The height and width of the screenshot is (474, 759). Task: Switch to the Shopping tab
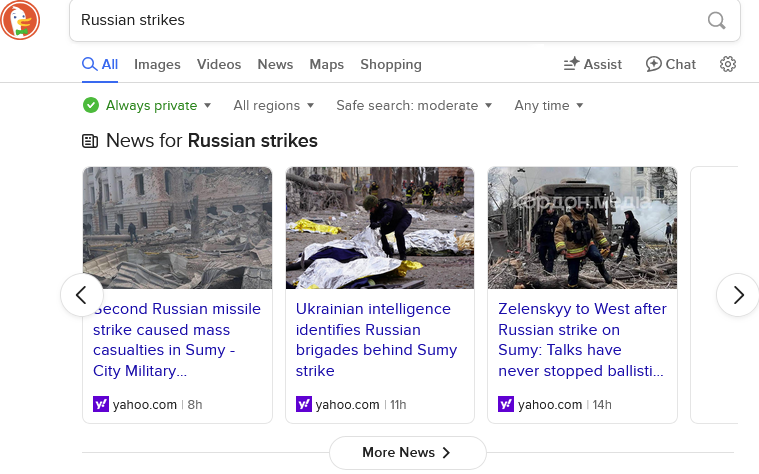[x=391, y=64]
